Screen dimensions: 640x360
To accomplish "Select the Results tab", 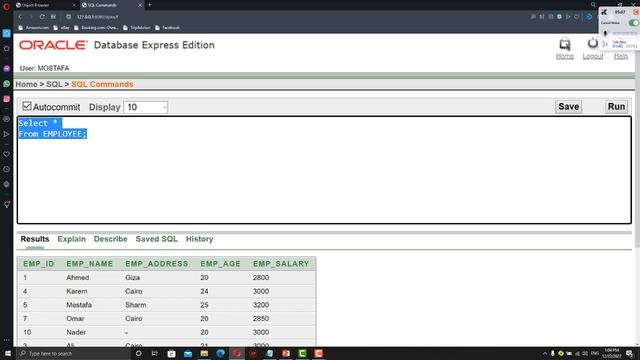I will coord(35,239).
